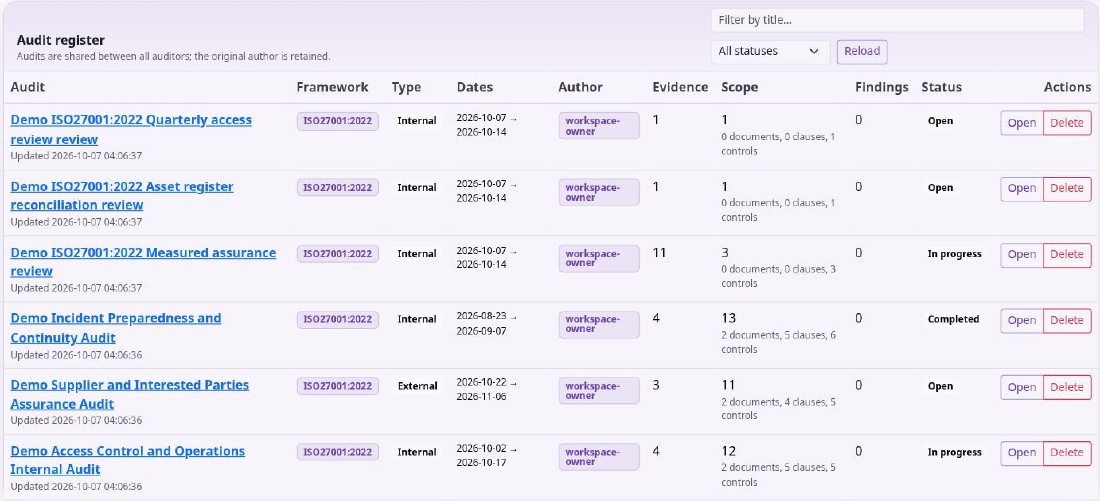The width and height of the screenshot is (1100, 501).
Task: Open Demo Incident Preparedness and Continuity Audit
Action: [116, 328]
